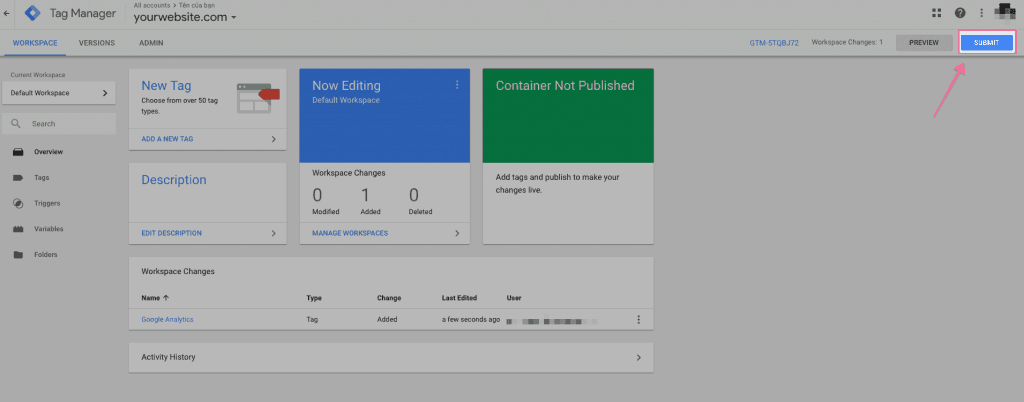Click Manage Workspaces link
The image size is (1024, 402).
pyautogui.click(x=350, y=233)
